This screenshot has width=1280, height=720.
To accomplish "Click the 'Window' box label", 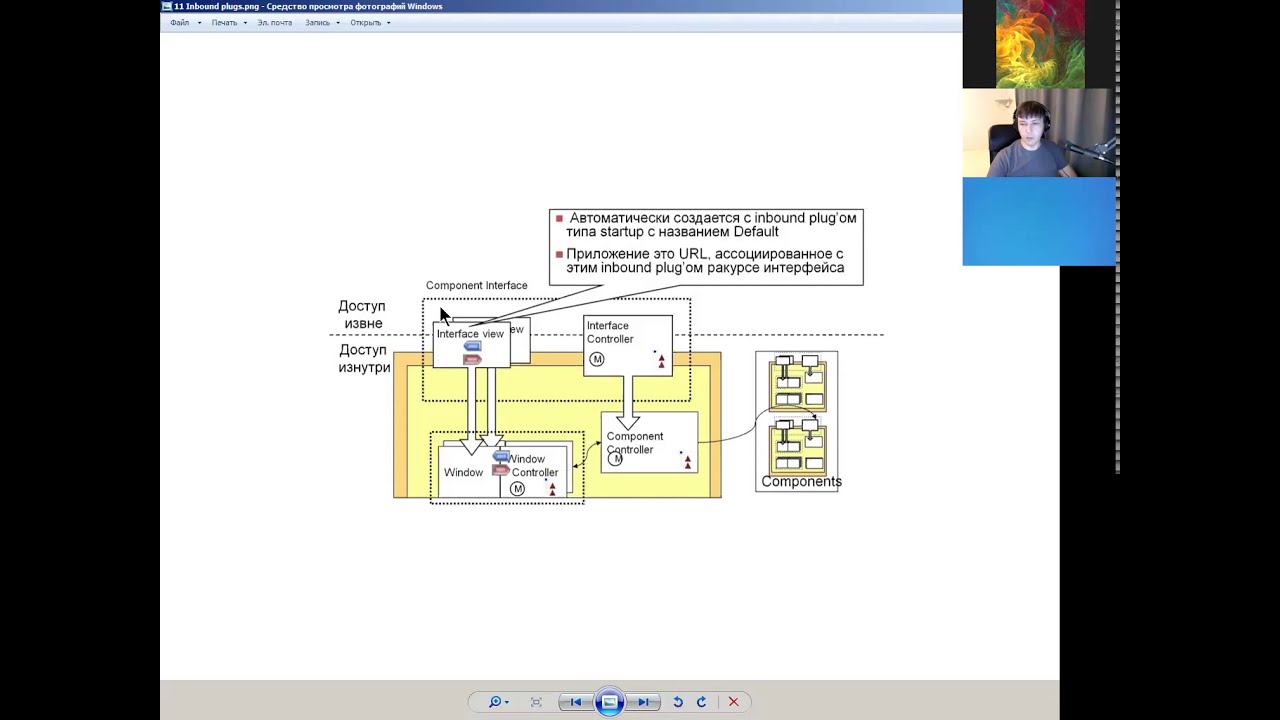I will 463,472.
